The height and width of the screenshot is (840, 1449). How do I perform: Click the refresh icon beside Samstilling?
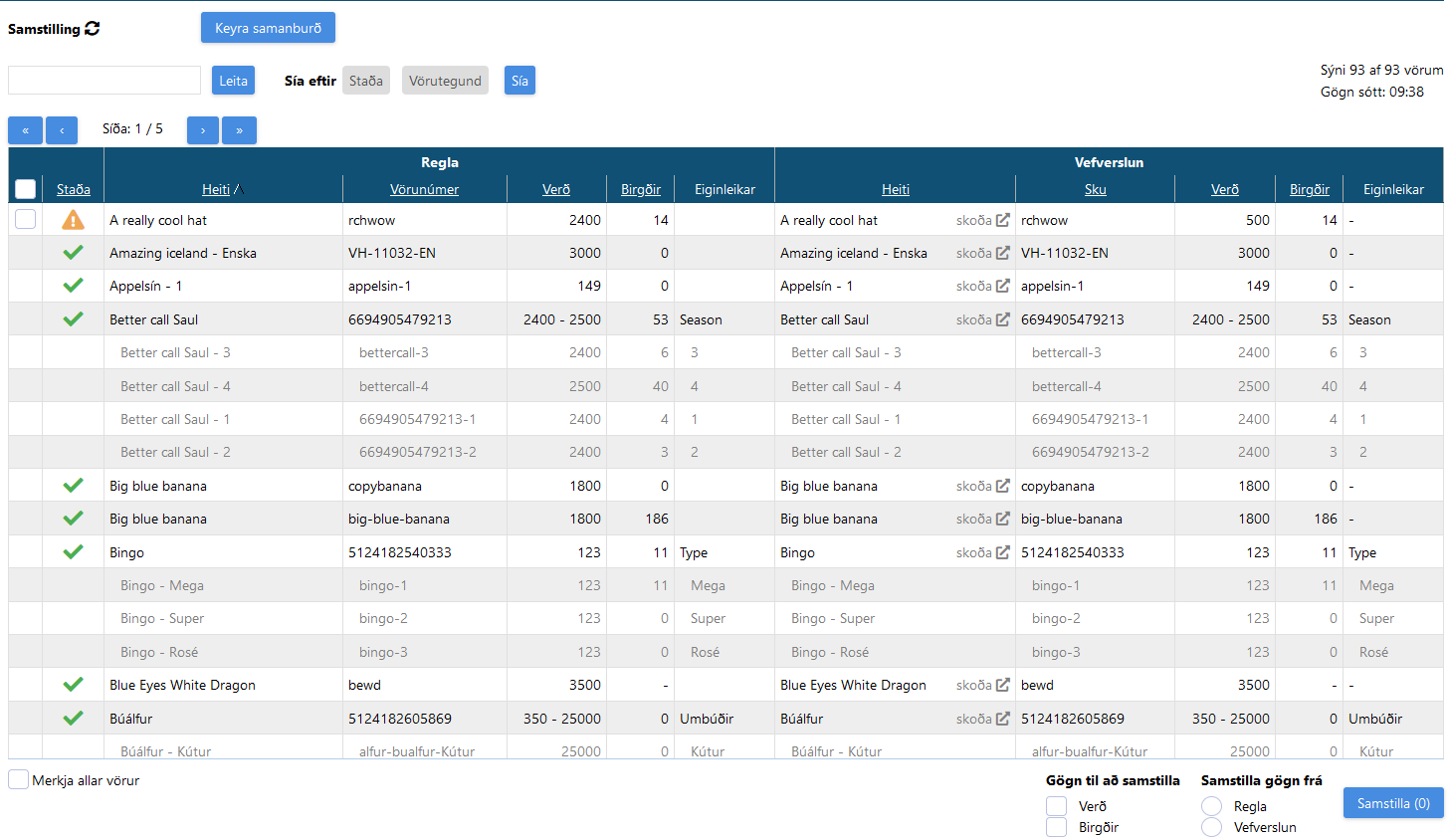94,28
